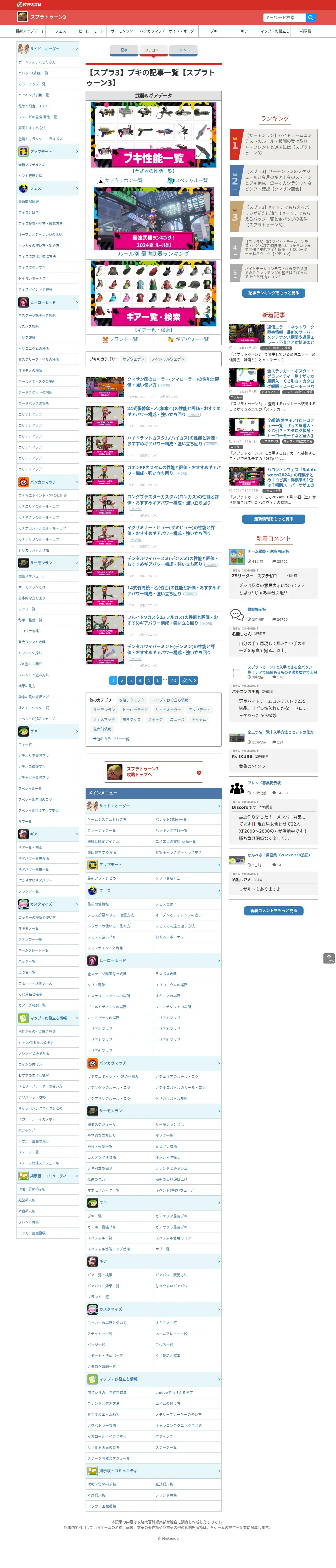
Task: Click the magnifier search button in header
Action: tap(310, 18)
